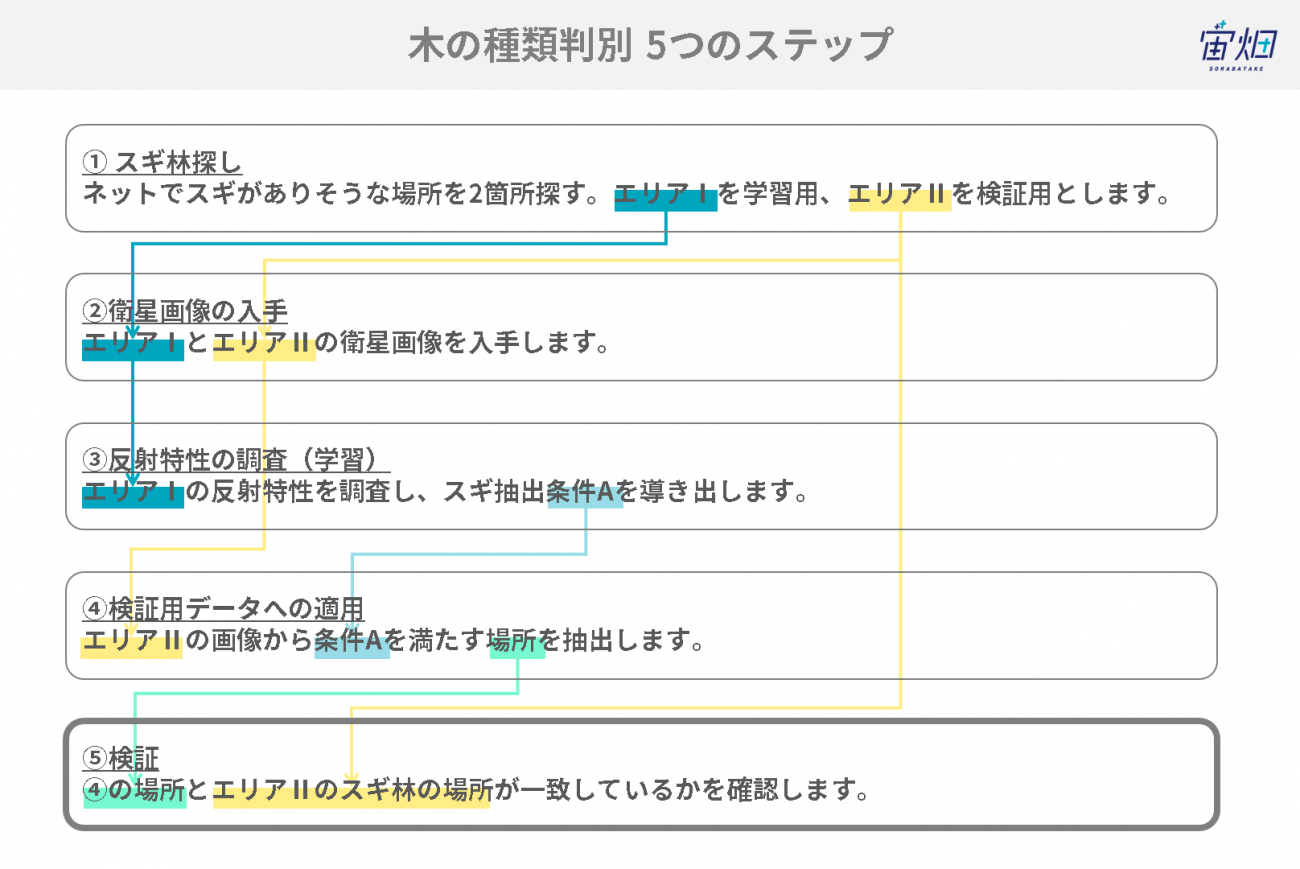This screenshot has width=1300, height=869.
Task: Click the title 木の種類判別 5つのステップ
Action: [x=649, y=46]
